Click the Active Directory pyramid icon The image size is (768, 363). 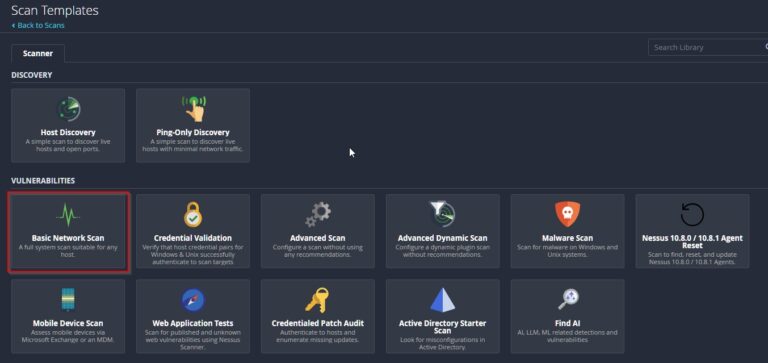coord(443,300)
